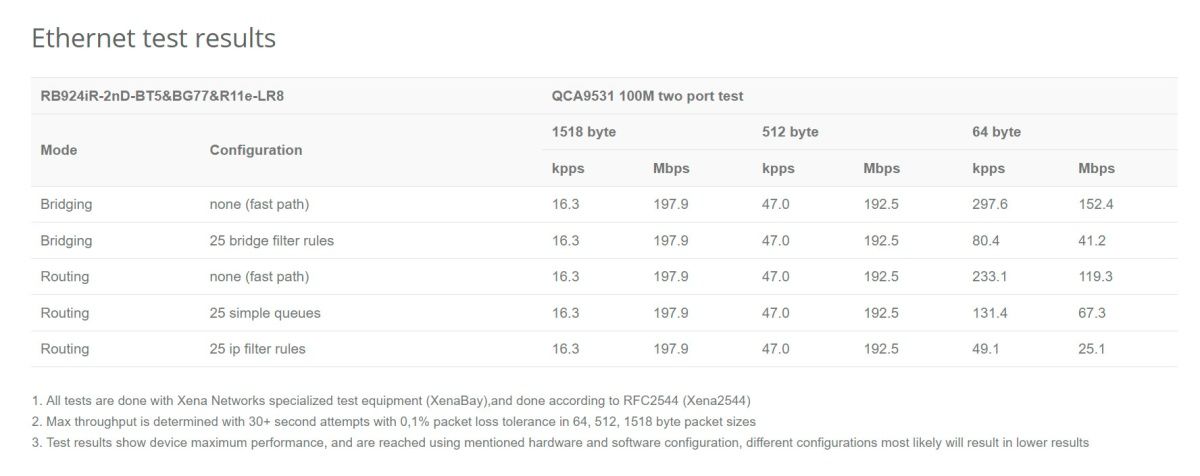This screenshot has width=1200, height=476.
Task: Click the "Ethernet test results" heading
Action: click(x=153, y=38)
